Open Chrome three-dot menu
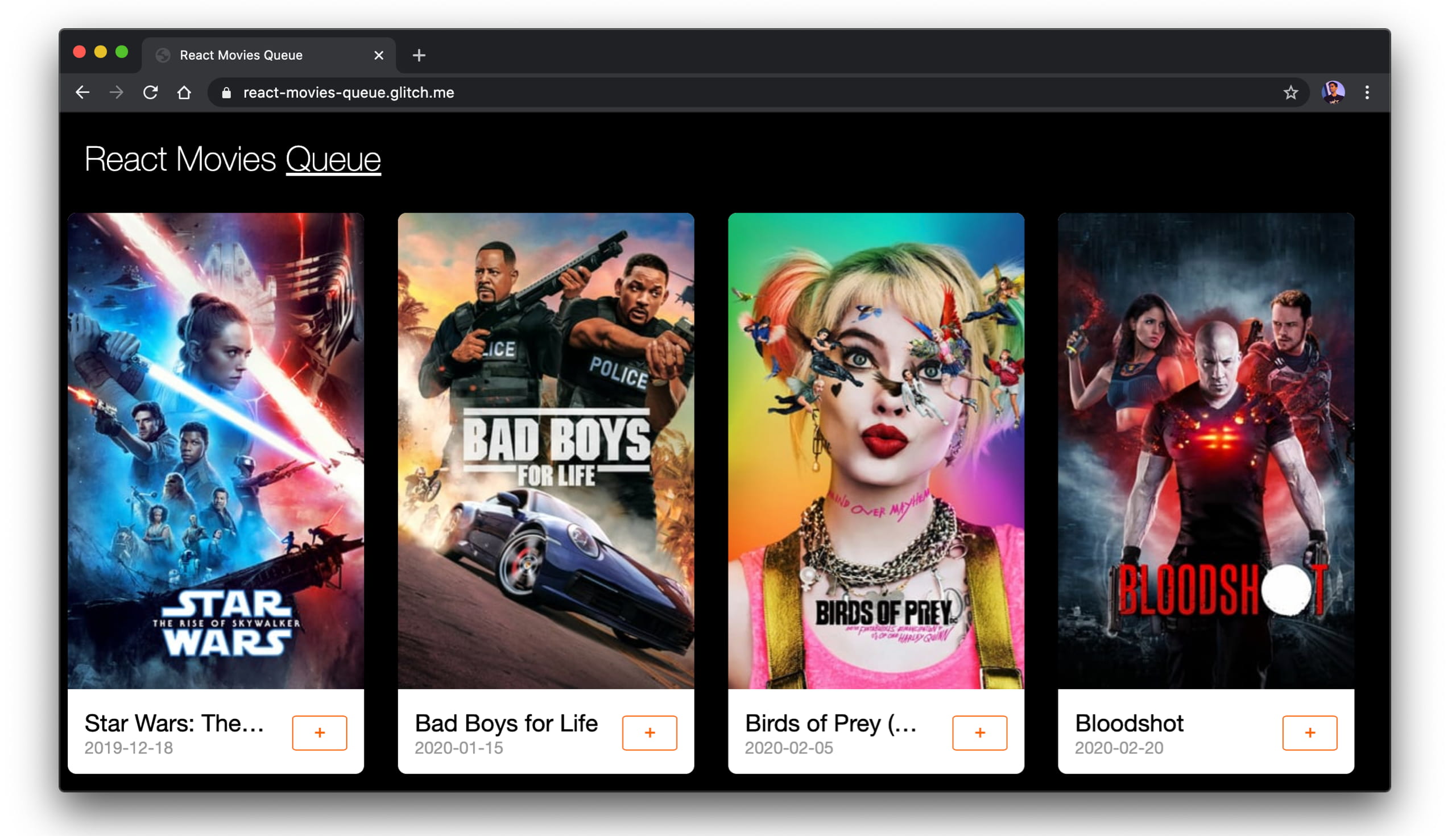The image size is (1456, 836). tap(1367, 93)
